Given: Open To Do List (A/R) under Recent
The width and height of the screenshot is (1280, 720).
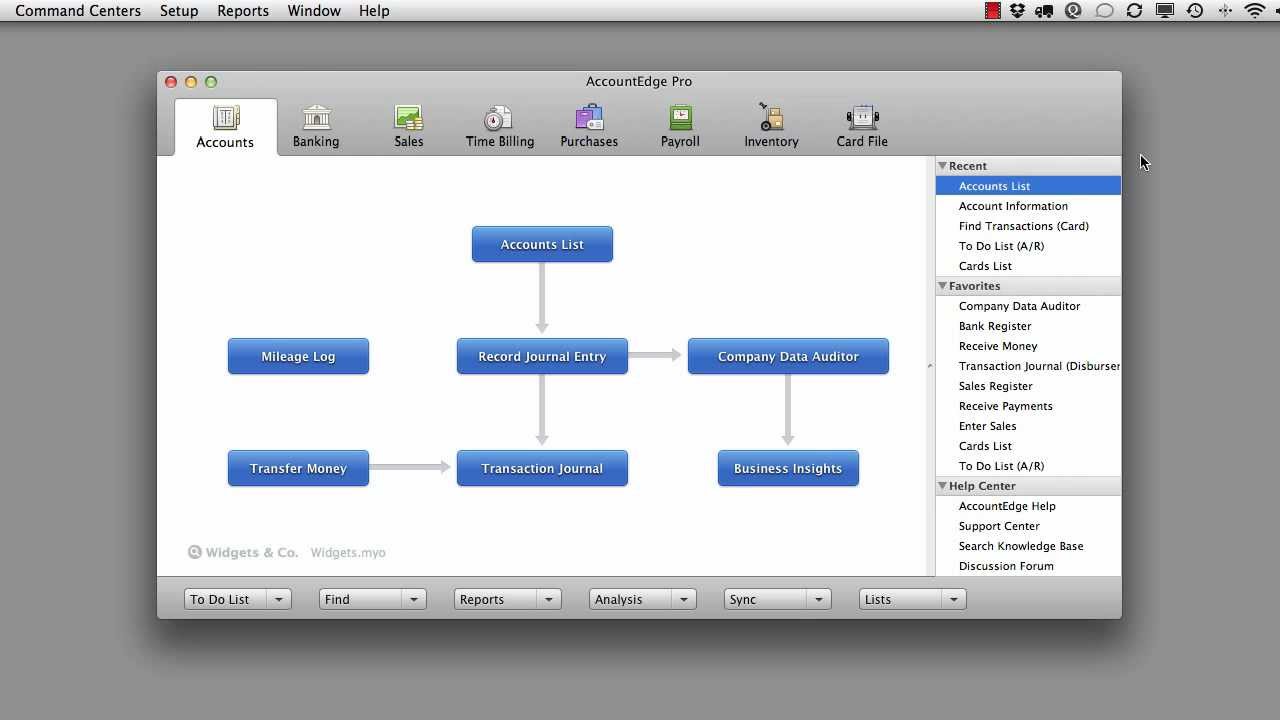Looking at the screenshot, I should (1028, 246).
